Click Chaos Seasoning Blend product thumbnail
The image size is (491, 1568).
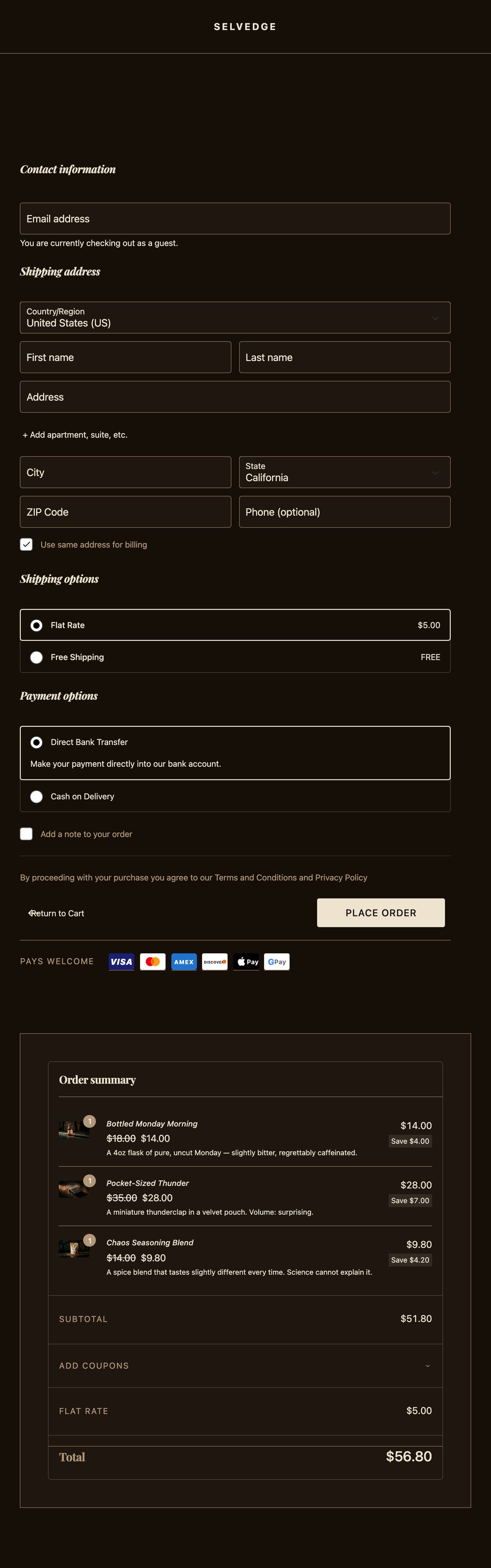(74, 1249)
